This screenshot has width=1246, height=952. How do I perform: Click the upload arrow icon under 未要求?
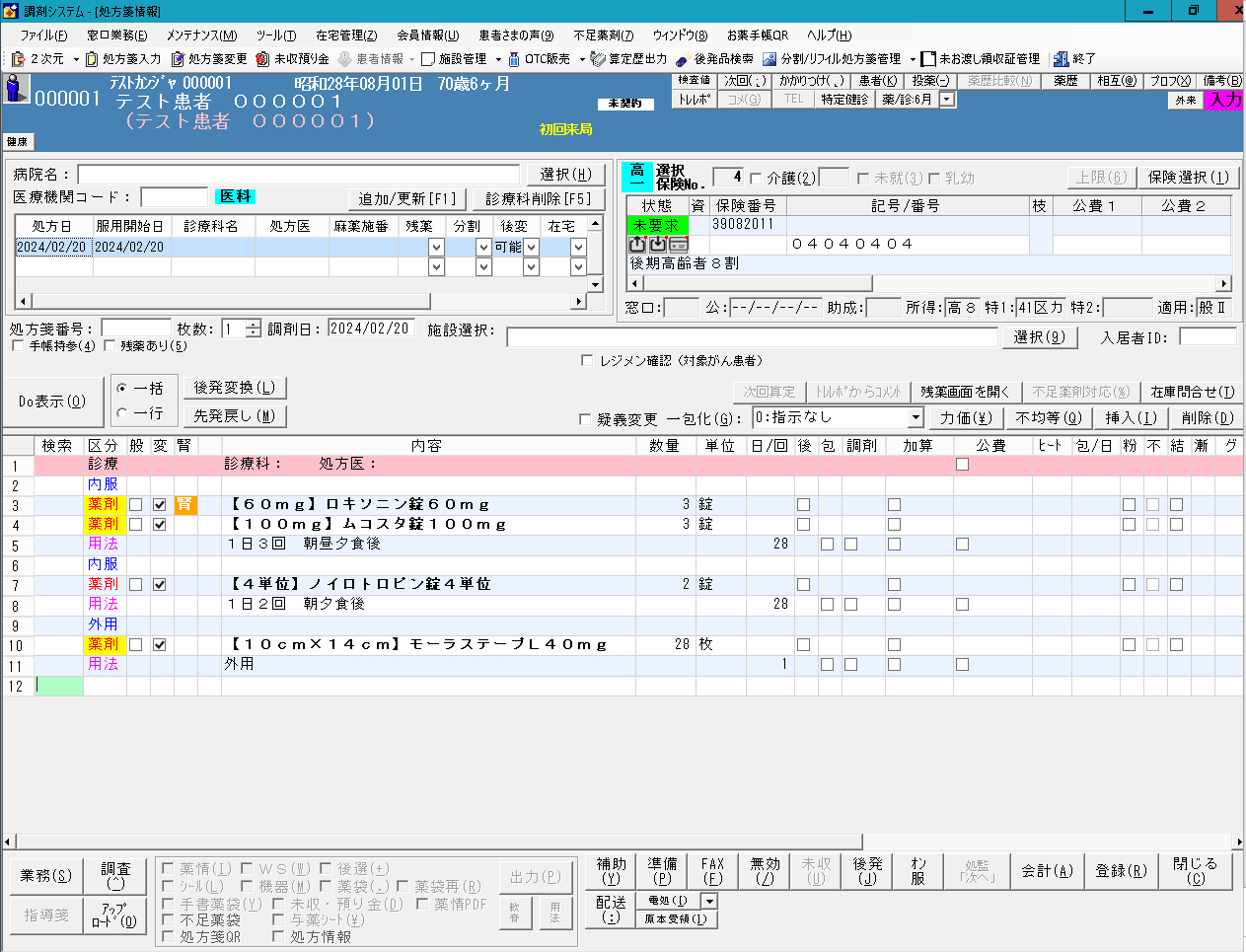(637, 244)
